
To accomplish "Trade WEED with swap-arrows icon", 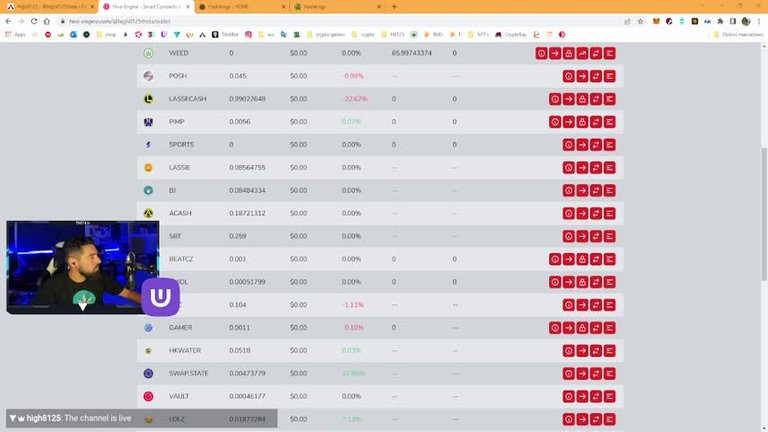I will pyautogui.click(x=596, y=53).
